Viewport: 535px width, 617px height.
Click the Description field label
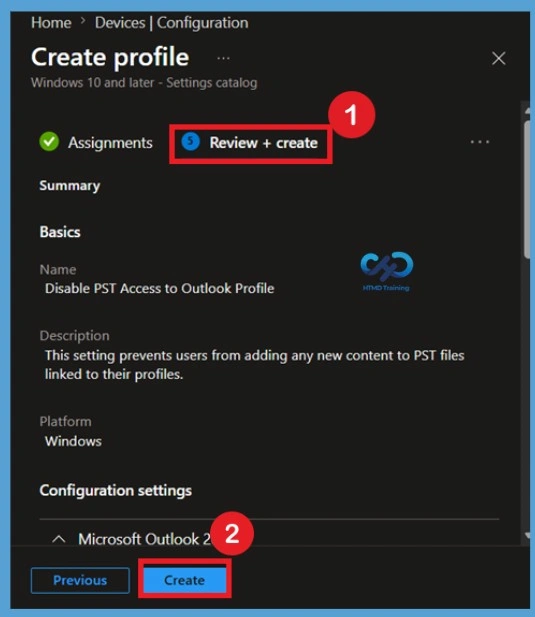[x=74, y=336]
